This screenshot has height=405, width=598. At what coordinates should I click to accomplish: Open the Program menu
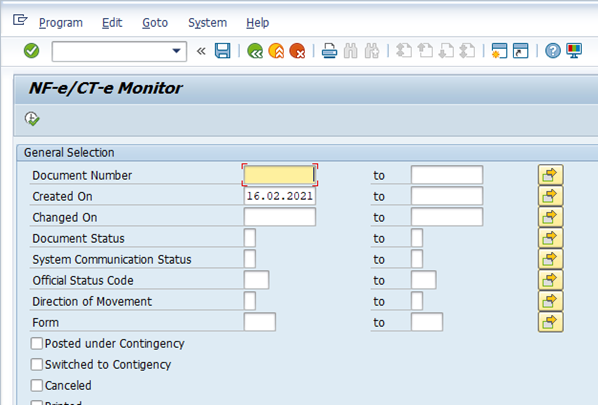point(61,23)
